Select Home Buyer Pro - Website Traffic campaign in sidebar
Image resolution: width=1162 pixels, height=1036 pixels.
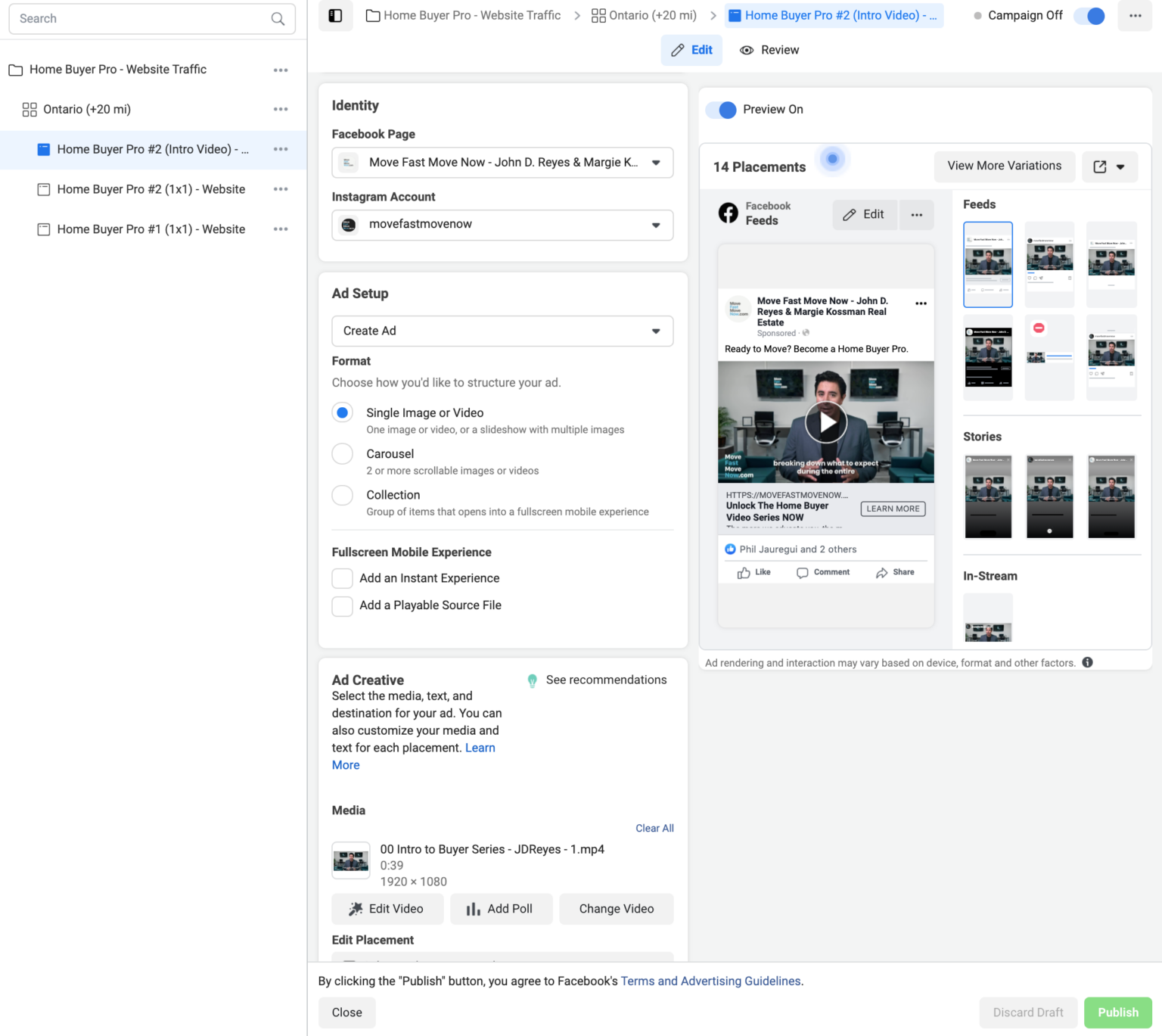pyautogui.click(x=118, y=70)
